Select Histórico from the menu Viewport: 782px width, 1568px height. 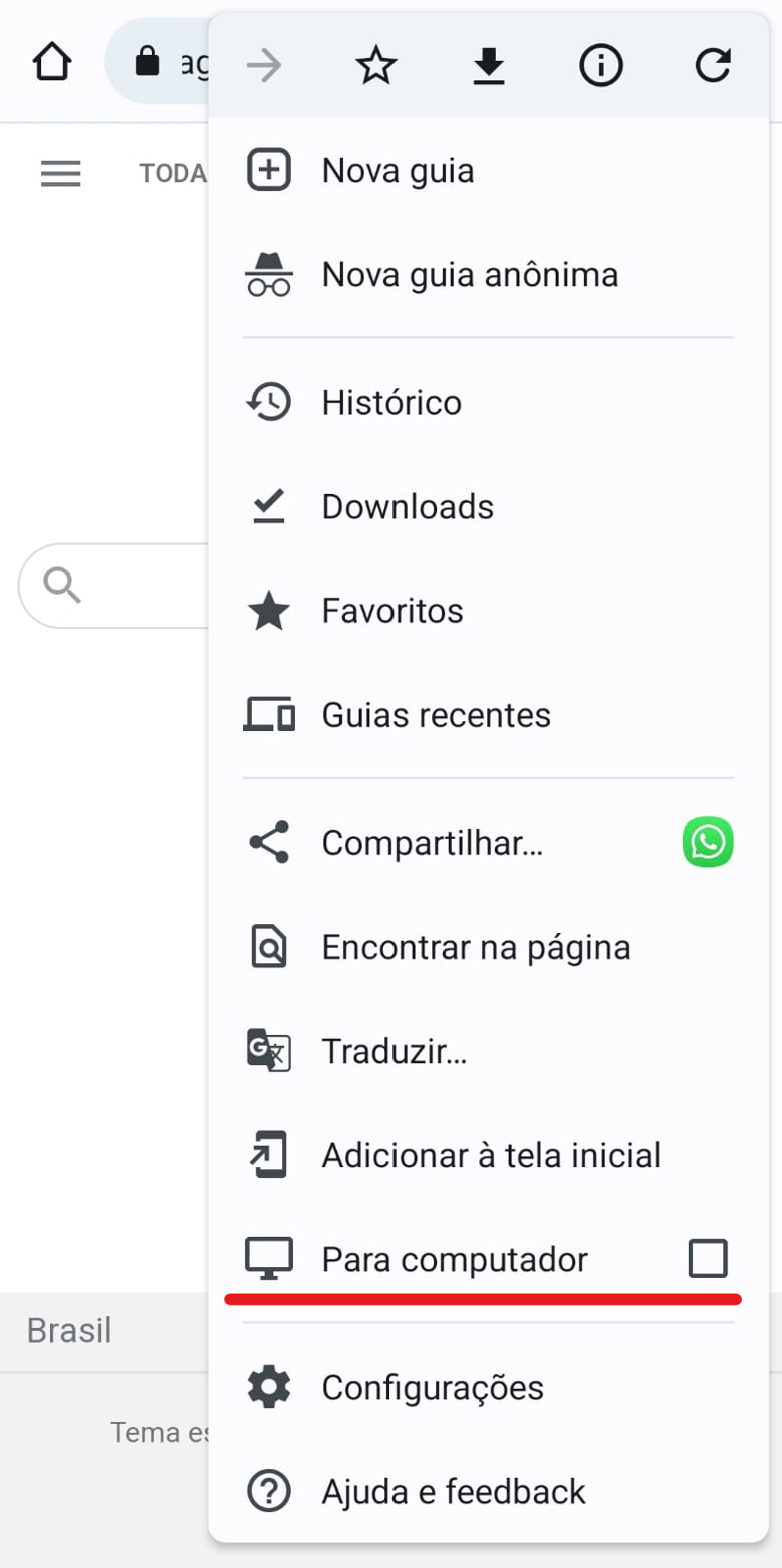(x=391, y=403)
